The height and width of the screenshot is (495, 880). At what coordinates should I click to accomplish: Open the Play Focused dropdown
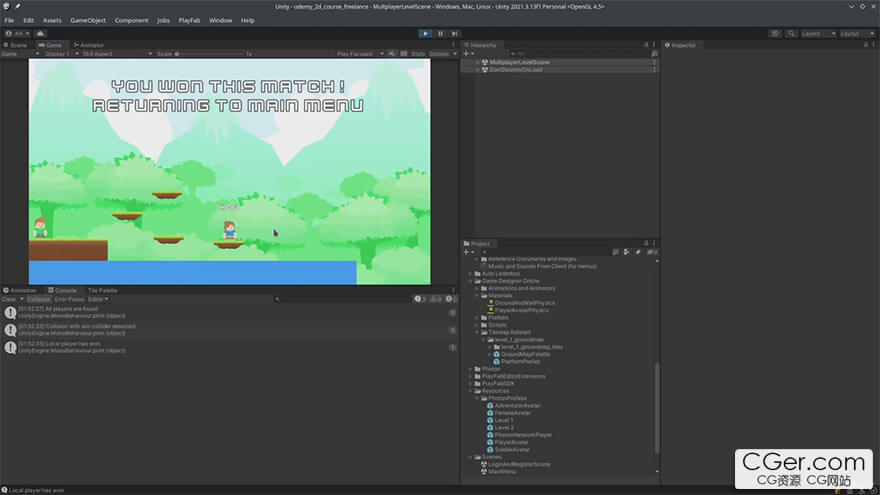pyautogui.click(x=360, y=54)
